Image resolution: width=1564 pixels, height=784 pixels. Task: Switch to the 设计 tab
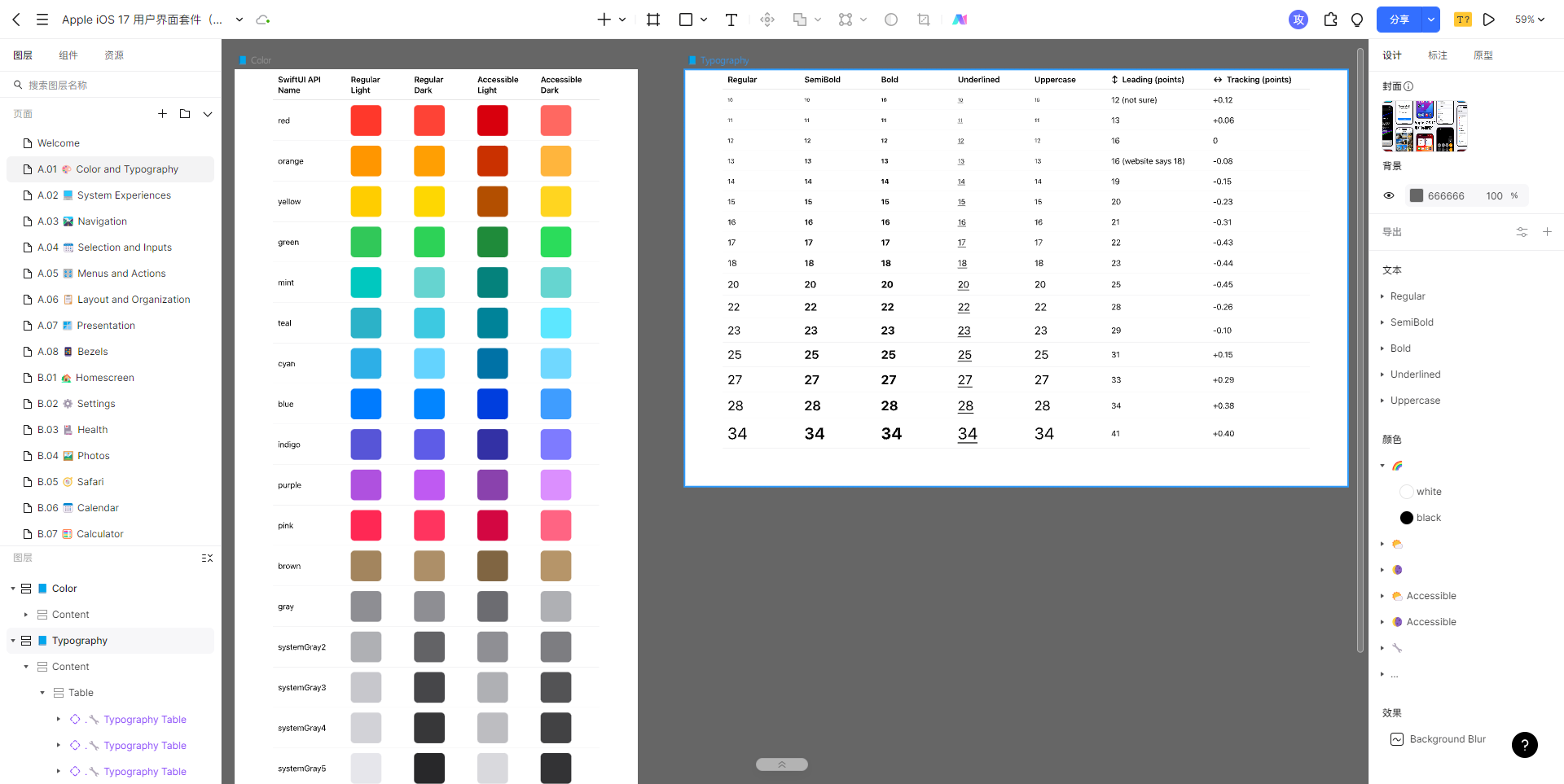(x=1392, y=55)
